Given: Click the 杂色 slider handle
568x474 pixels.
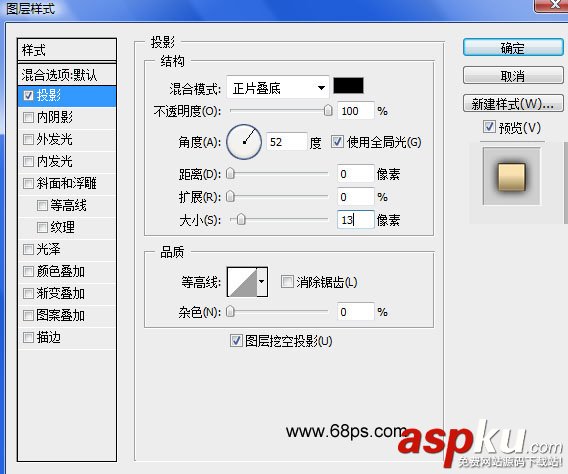Looking at the screenshot, I should [230, 311].
